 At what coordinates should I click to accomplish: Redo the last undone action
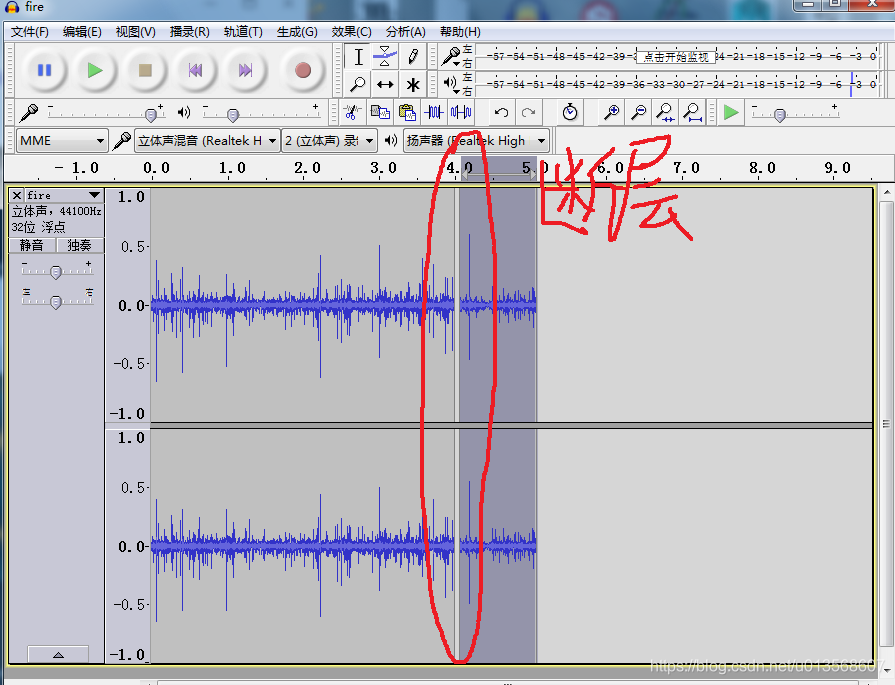(x=529, y=112)
